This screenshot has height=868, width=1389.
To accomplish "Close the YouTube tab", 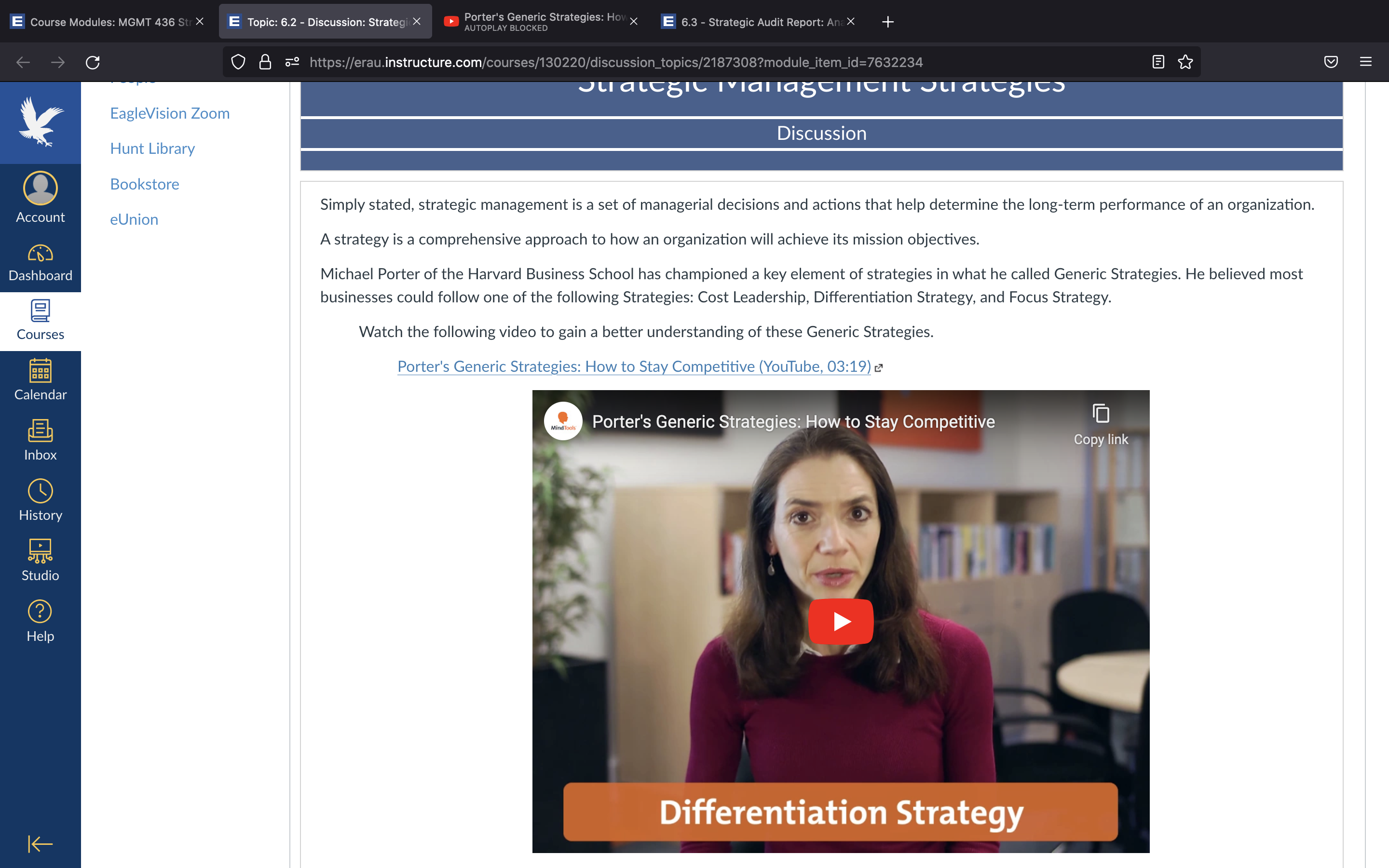I will (x=634, y=22).
